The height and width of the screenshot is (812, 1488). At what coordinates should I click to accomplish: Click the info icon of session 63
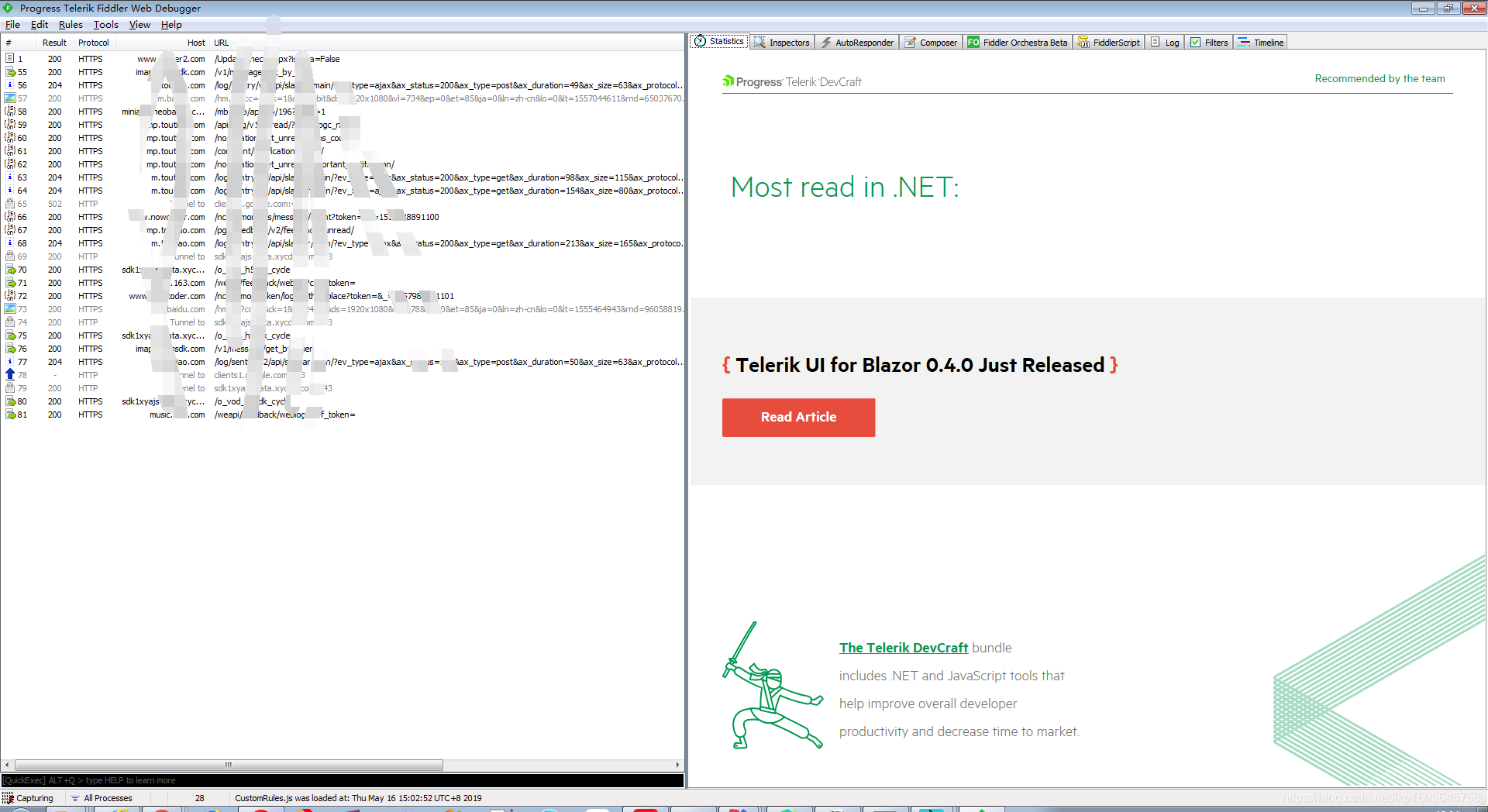pos(10,177)
